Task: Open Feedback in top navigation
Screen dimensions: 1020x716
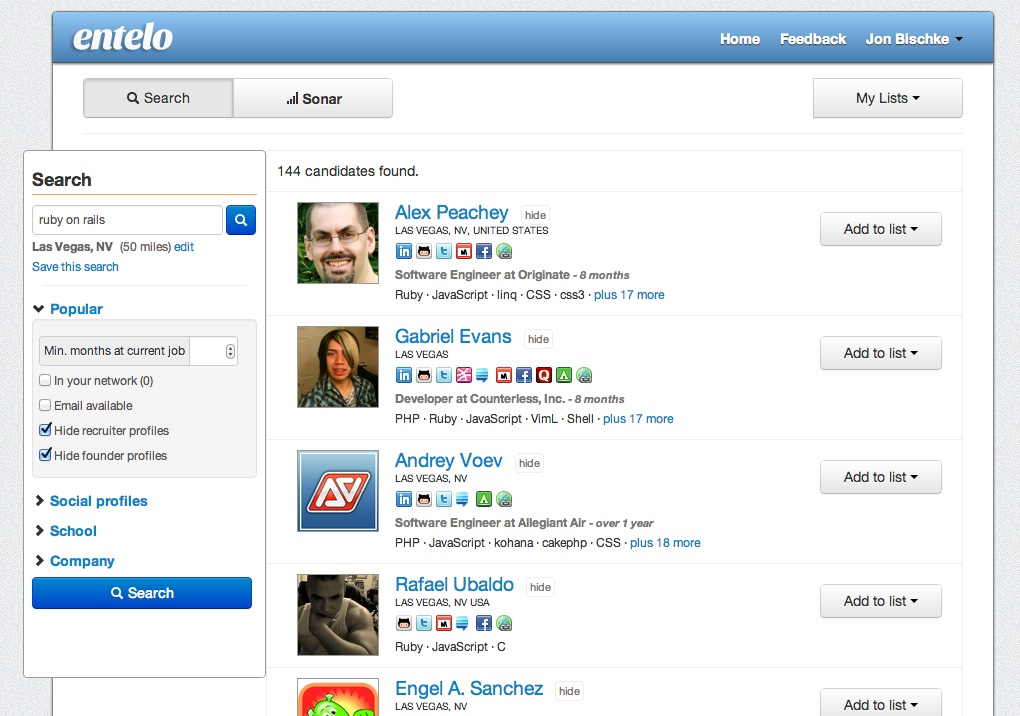Action: click(813, 39)
